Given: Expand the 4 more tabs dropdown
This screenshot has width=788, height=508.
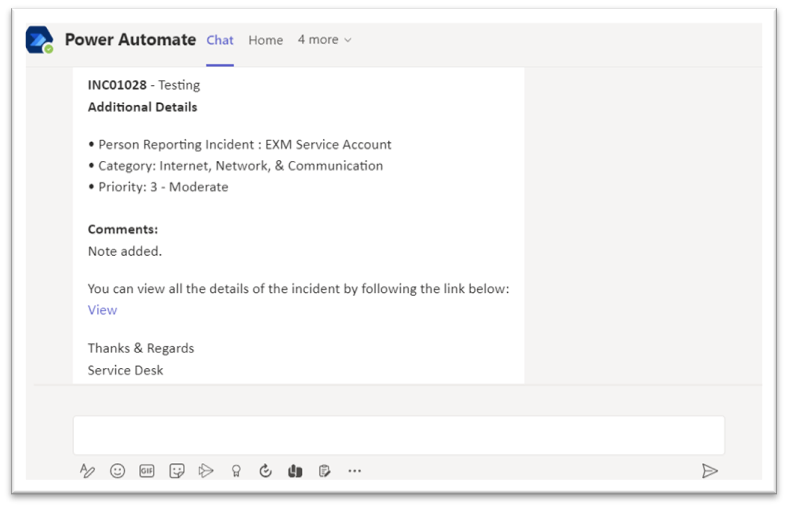Looking at the screenshot, I should click(x=324, y=40).
